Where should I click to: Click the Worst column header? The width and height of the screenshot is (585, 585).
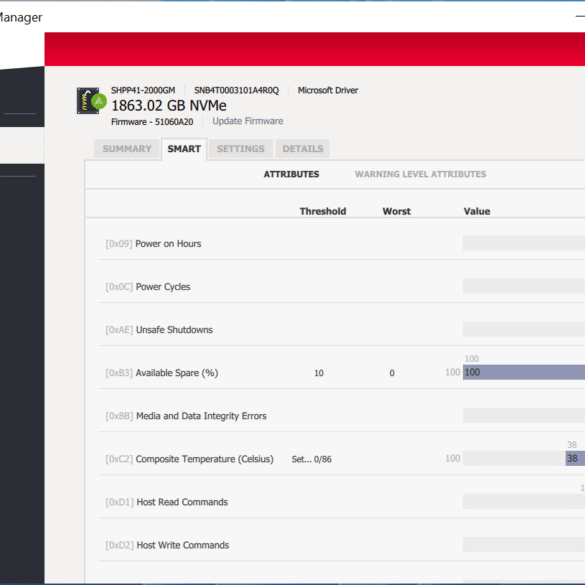pos(397,211)
